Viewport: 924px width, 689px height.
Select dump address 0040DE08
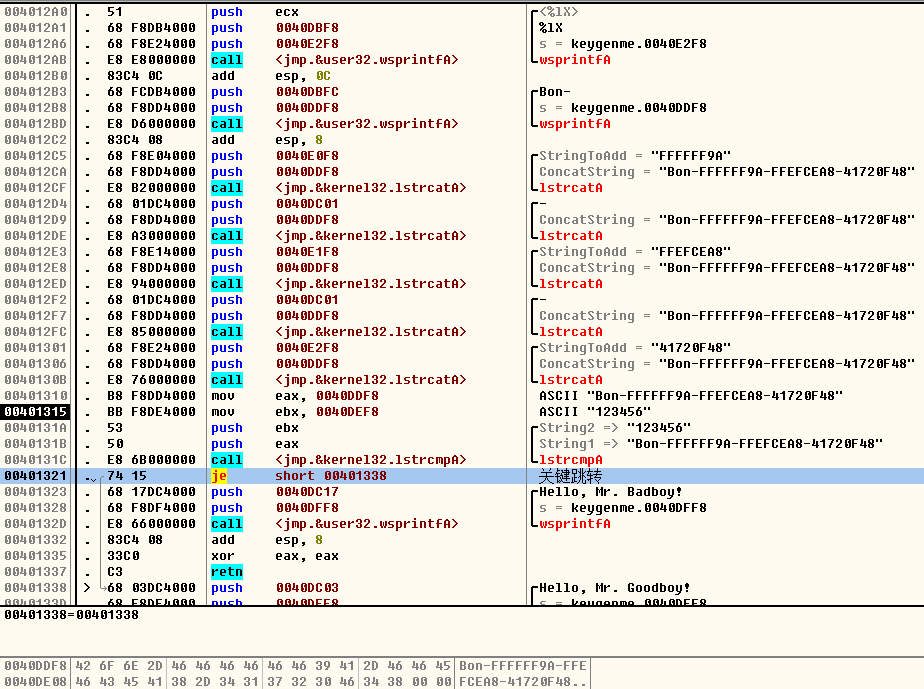pyautogui.click(x=36, y=681)
